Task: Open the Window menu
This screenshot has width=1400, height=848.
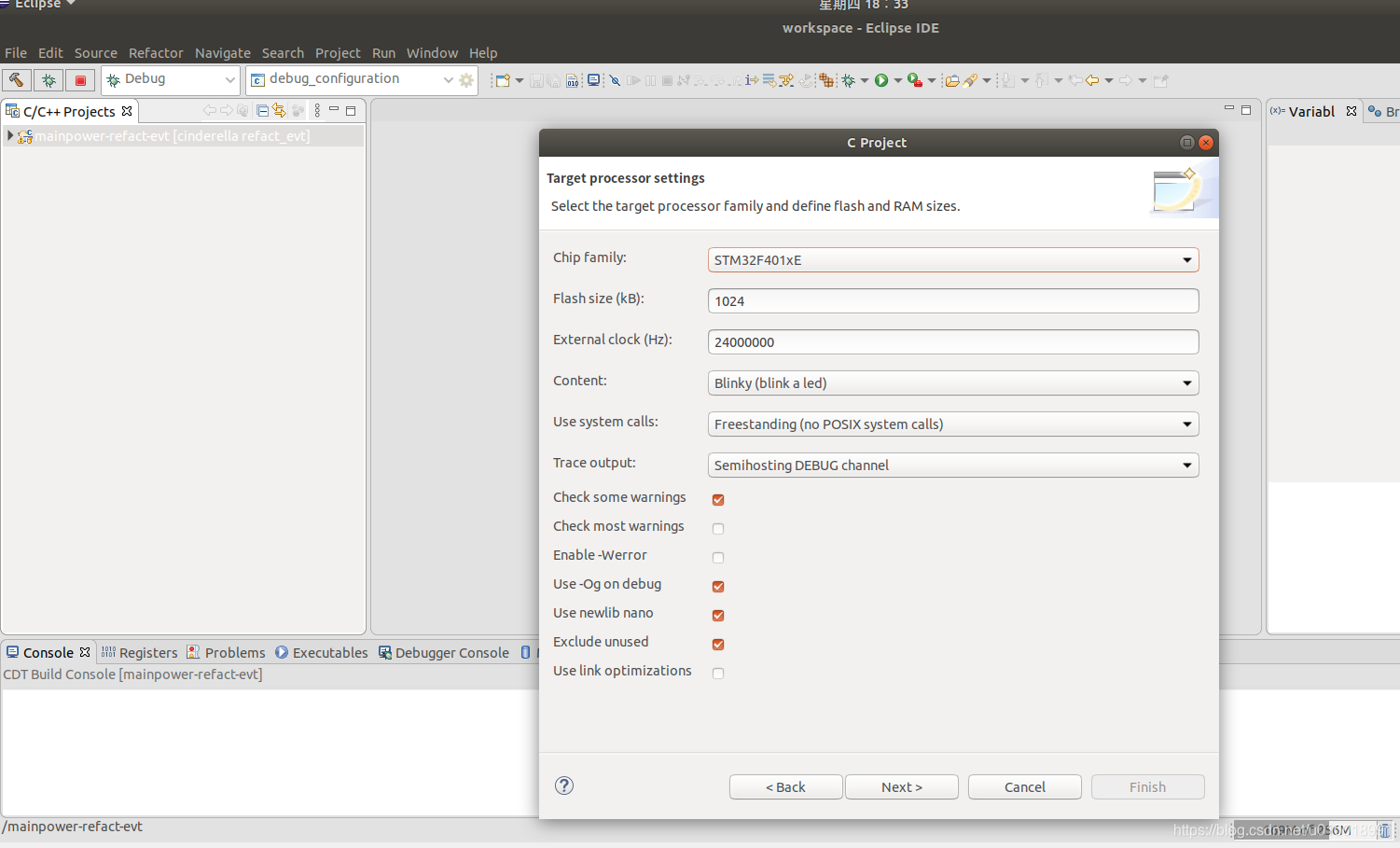Action: (x=432, y=53)
